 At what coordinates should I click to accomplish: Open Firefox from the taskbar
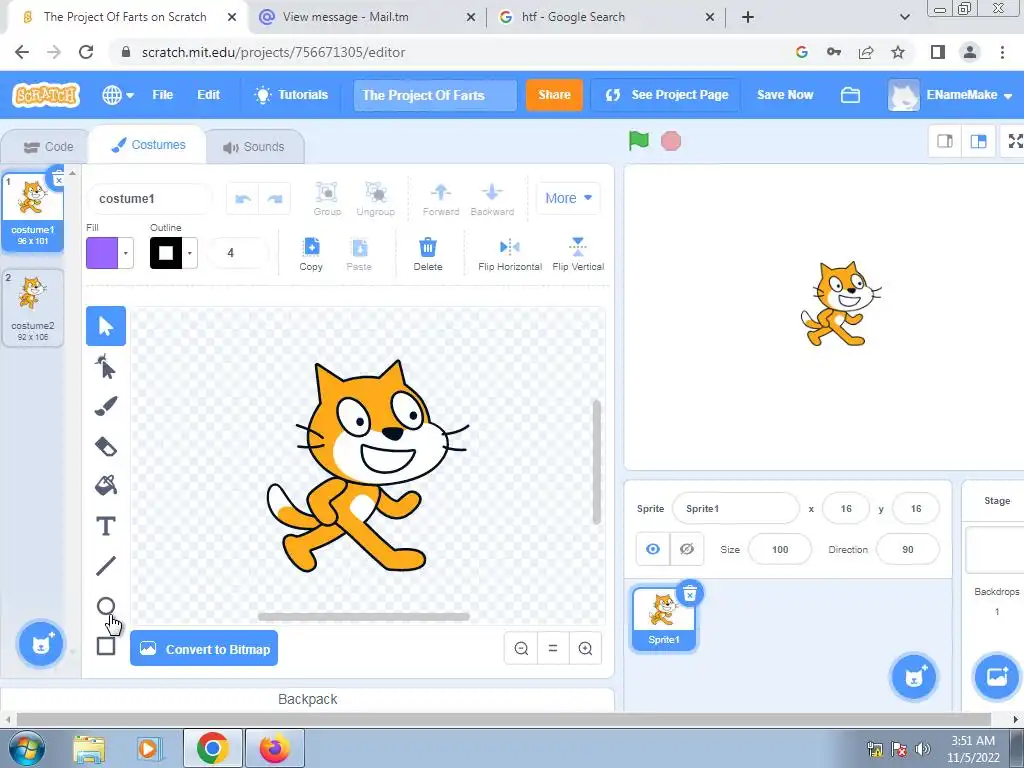[274, 748]
